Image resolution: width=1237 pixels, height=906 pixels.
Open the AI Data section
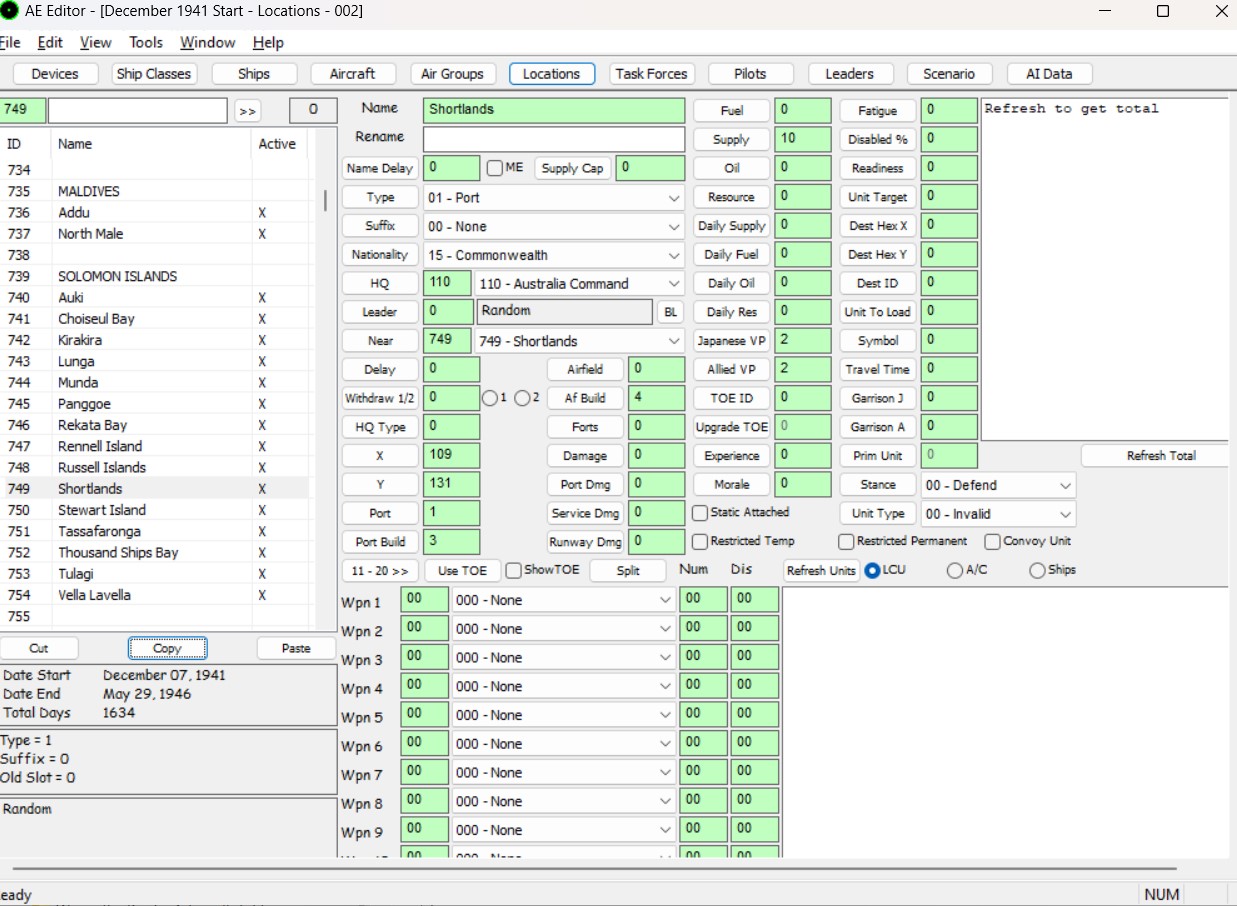pyautogui.click(x=1049, y=74)
